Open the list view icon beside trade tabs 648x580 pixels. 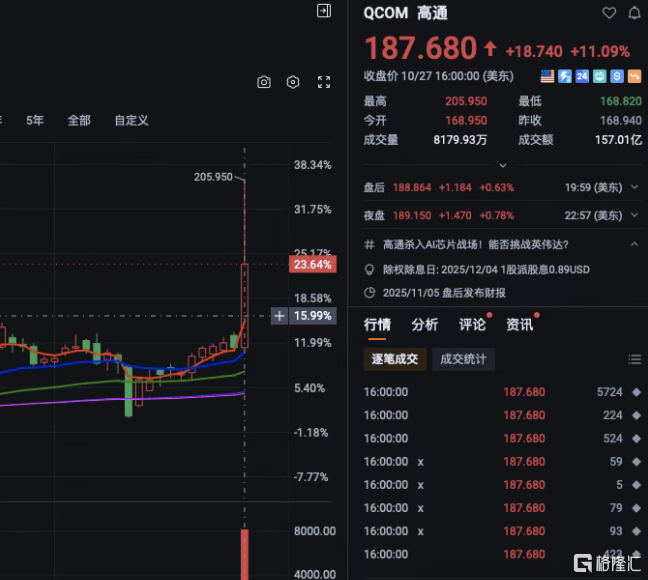(x=634, y=359)
